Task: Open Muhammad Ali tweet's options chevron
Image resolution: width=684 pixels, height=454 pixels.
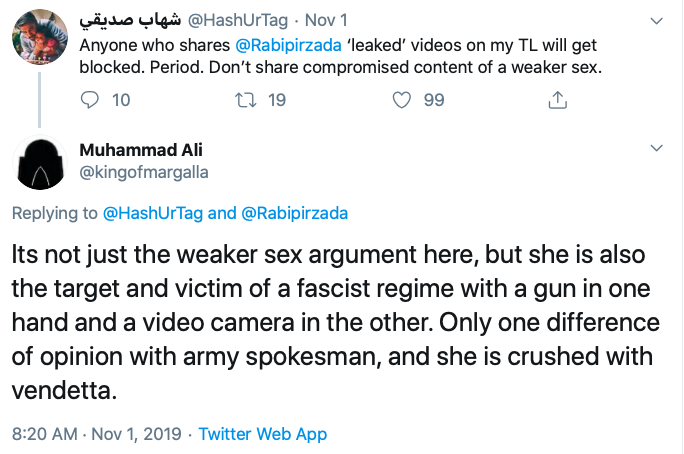Action: 656,148
